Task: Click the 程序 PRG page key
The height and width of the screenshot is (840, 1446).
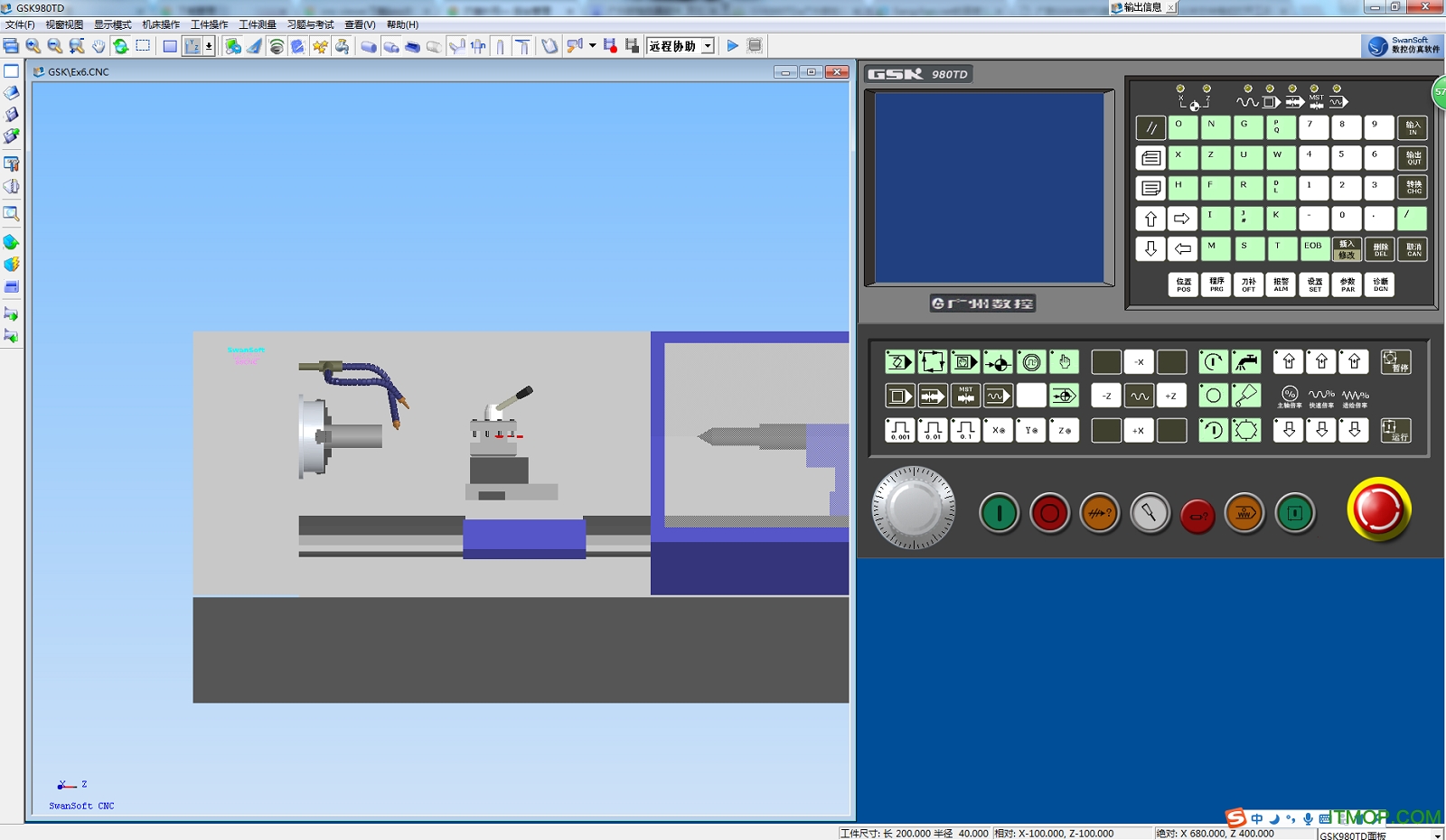Action: [x=1216, y=285]
